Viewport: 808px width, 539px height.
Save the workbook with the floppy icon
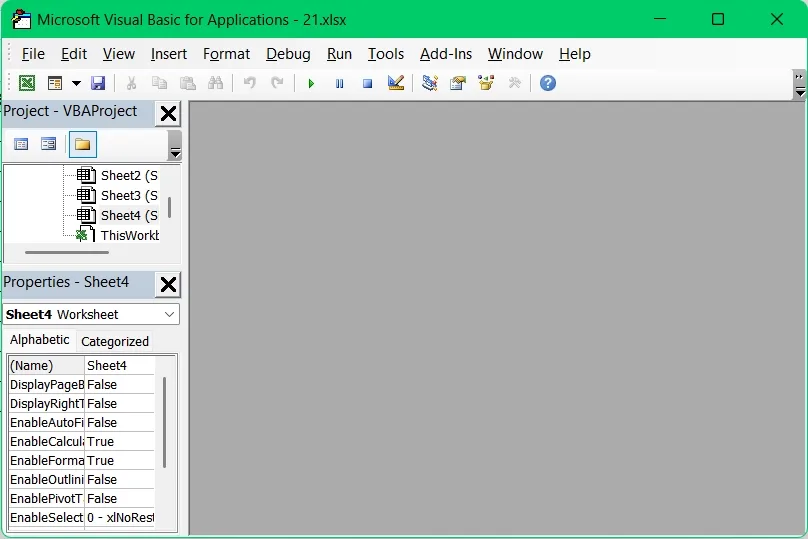point(98,83)
